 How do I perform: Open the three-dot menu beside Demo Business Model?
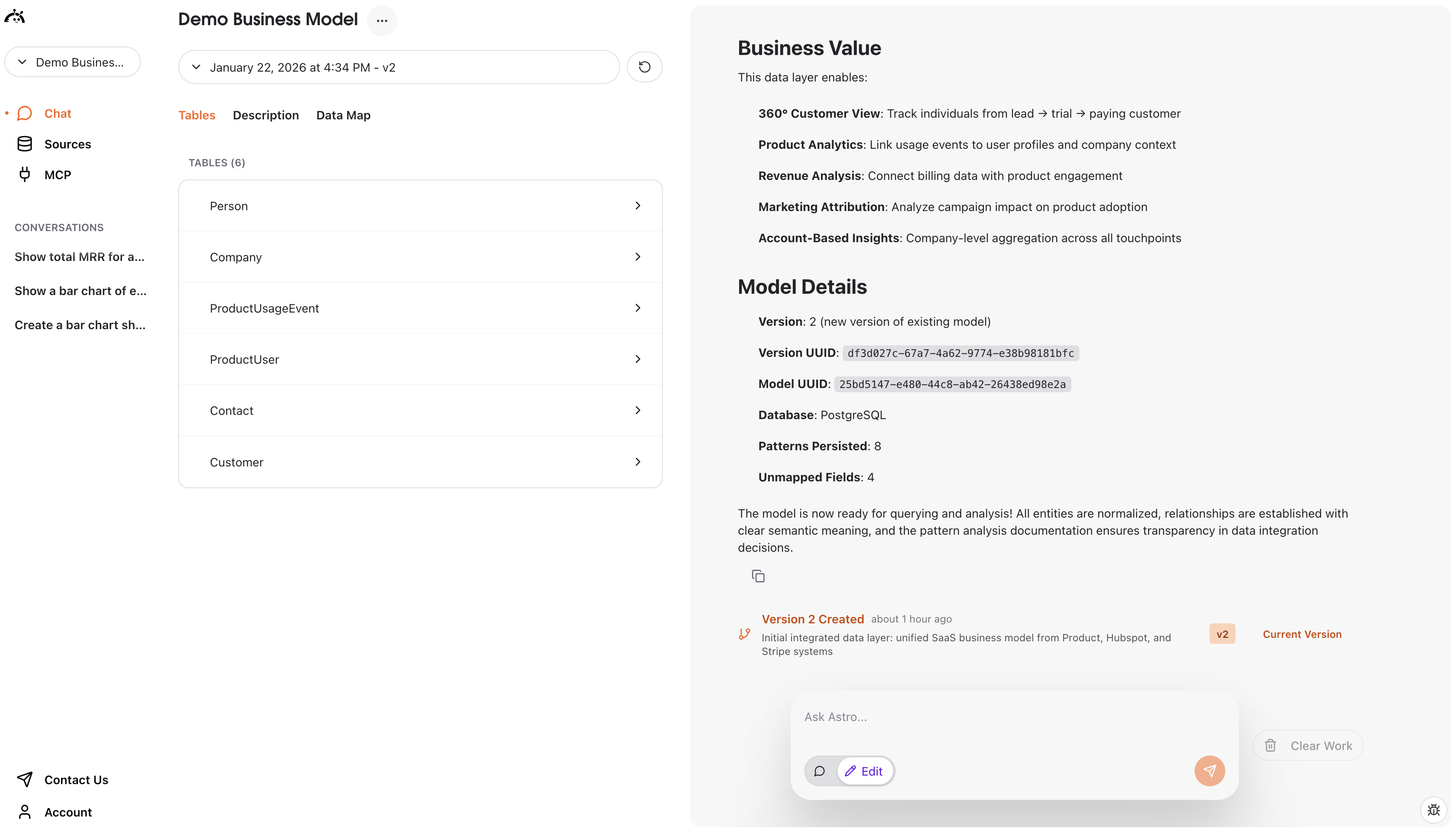(x=381, y=20)
